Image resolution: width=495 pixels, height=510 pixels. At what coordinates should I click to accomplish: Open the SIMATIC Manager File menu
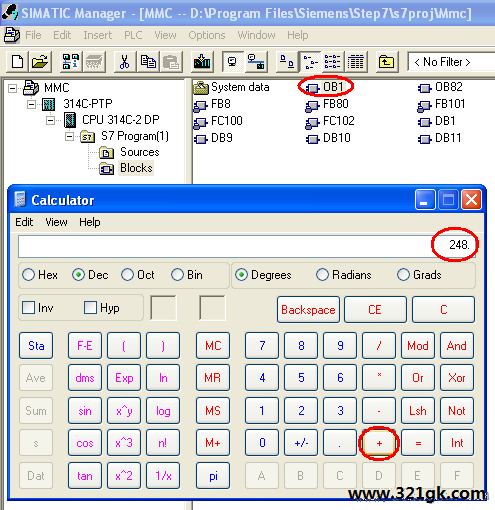click(x=33, y=35)
